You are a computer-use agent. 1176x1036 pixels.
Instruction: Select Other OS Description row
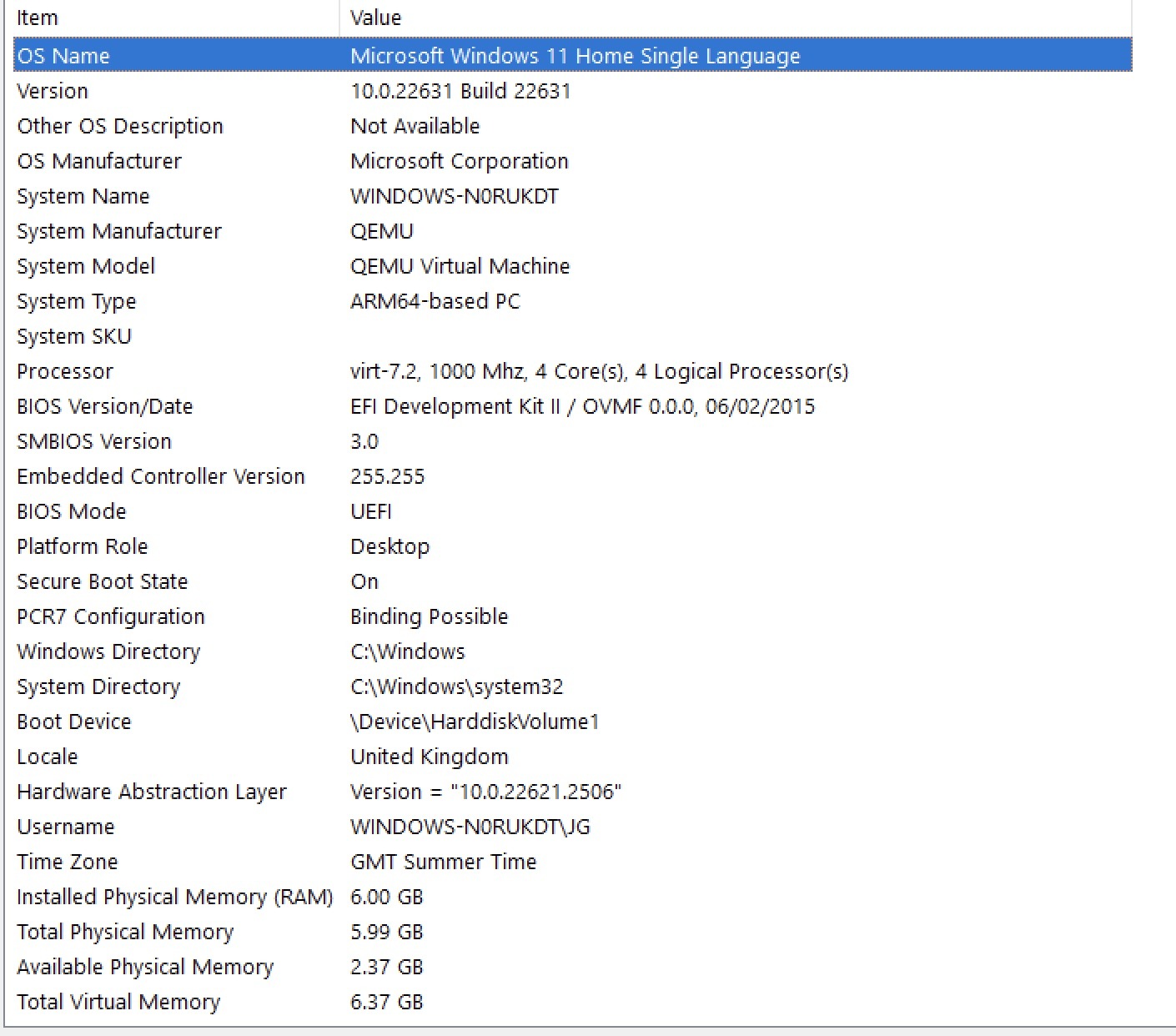click(x=573, y=126)
